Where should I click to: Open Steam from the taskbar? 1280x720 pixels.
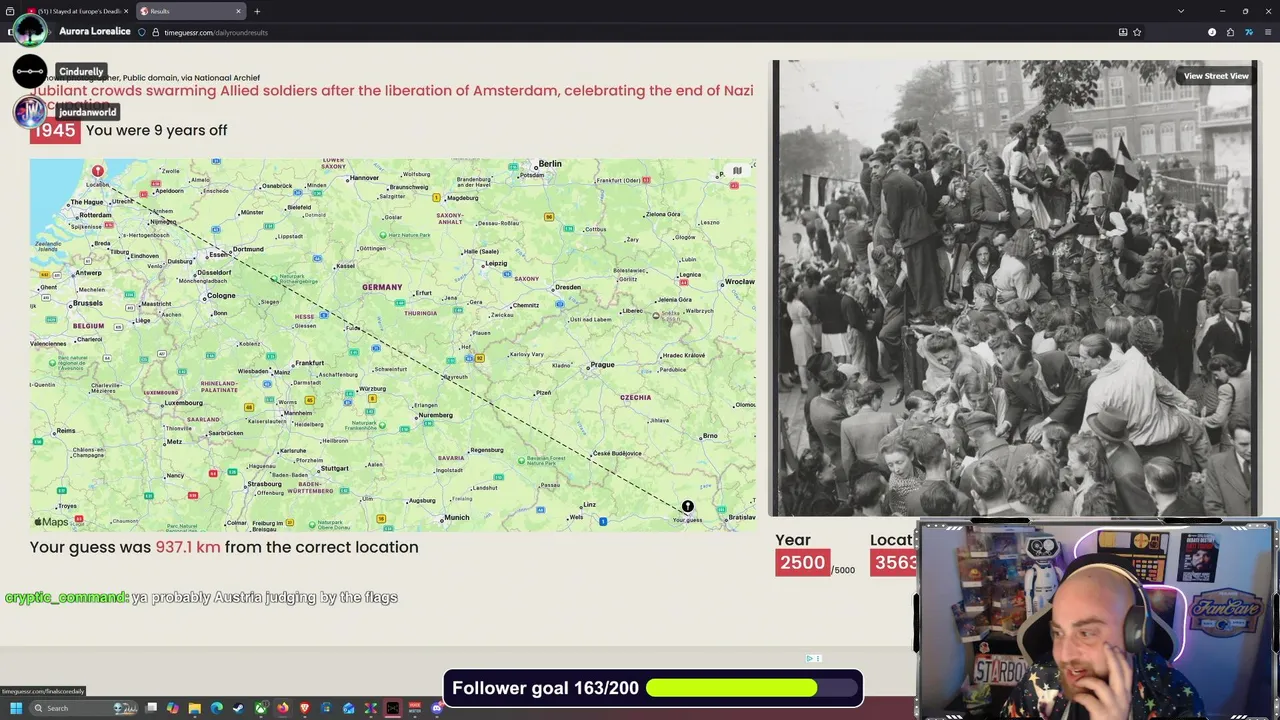point(238,708)
